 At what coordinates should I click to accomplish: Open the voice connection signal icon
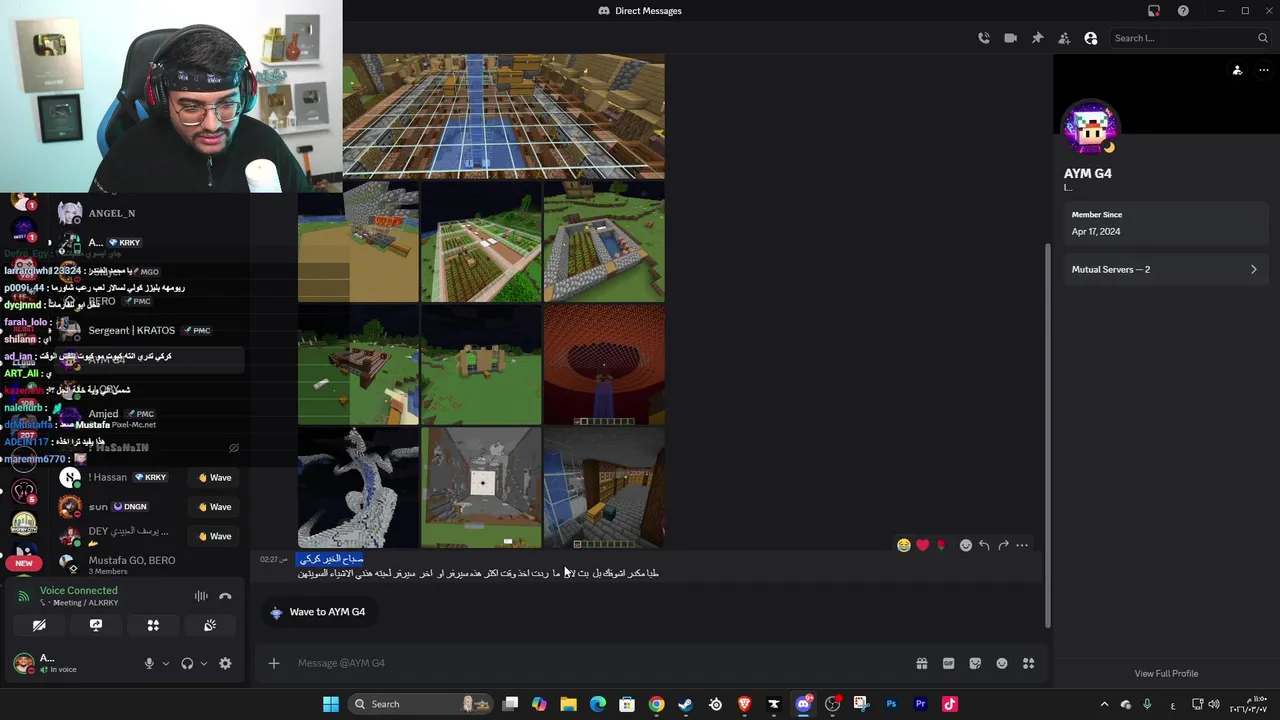point(24,596)
